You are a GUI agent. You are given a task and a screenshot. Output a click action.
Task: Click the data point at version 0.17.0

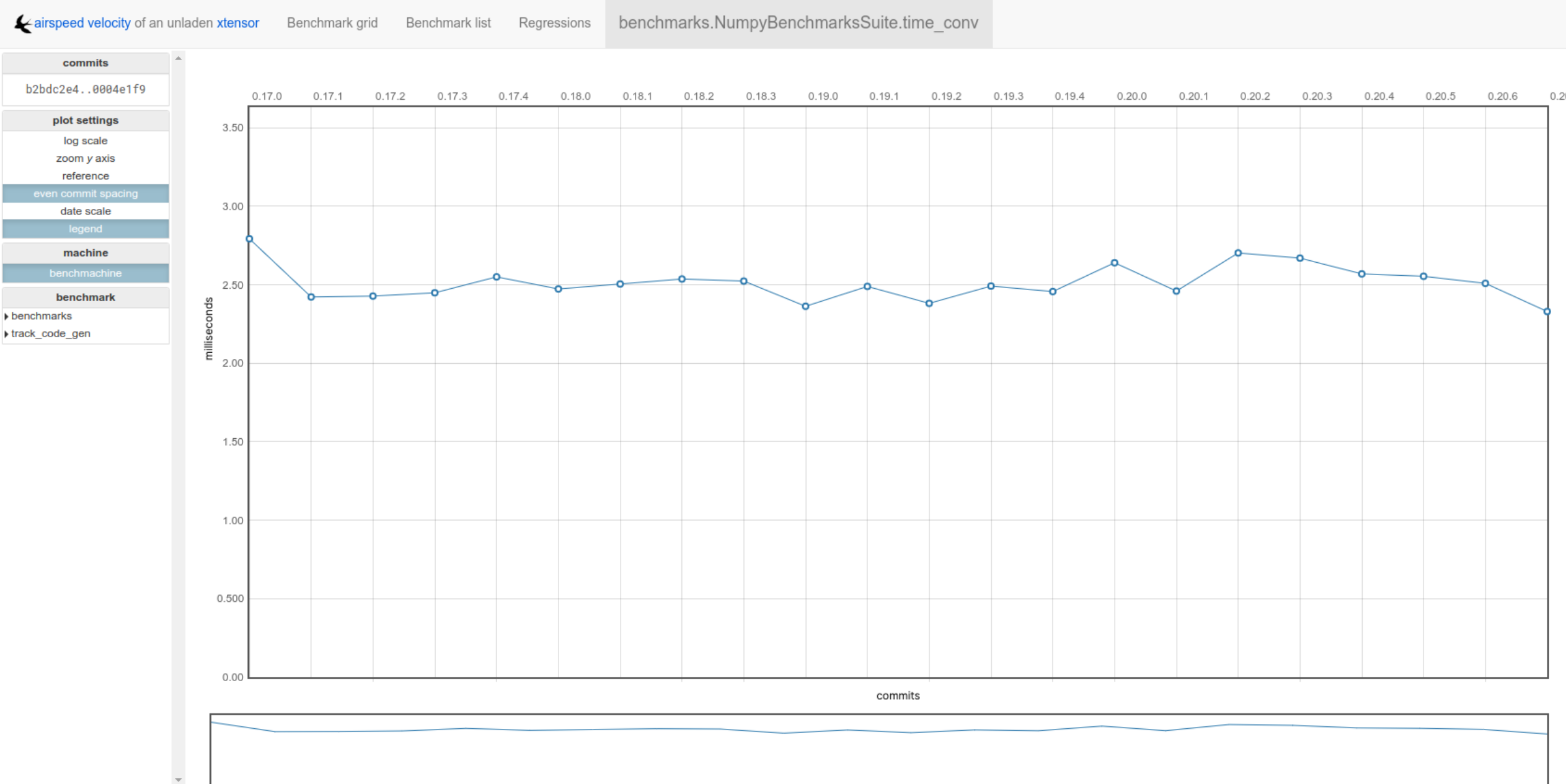coord(249,239)
